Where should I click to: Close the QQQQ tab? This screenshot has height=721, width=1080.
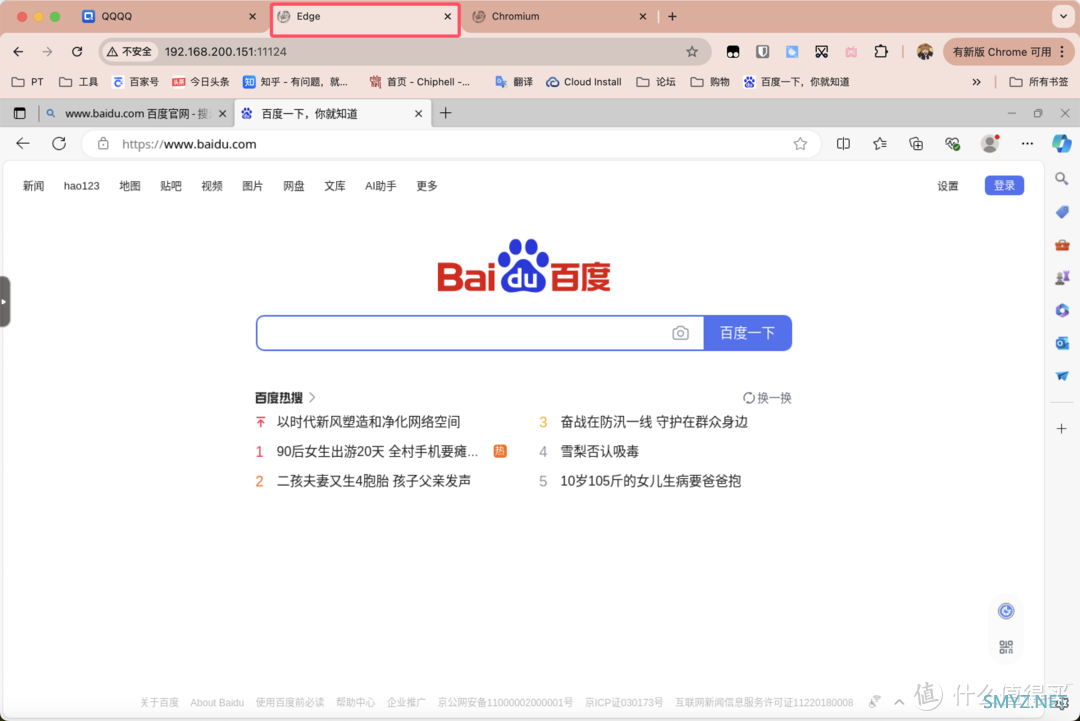(x=252, y=16)
